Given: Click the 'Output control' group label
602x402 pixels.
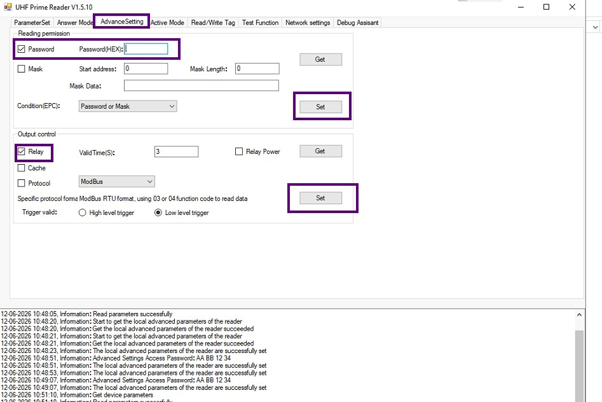Looking at the screenshot, I should 37,134.
